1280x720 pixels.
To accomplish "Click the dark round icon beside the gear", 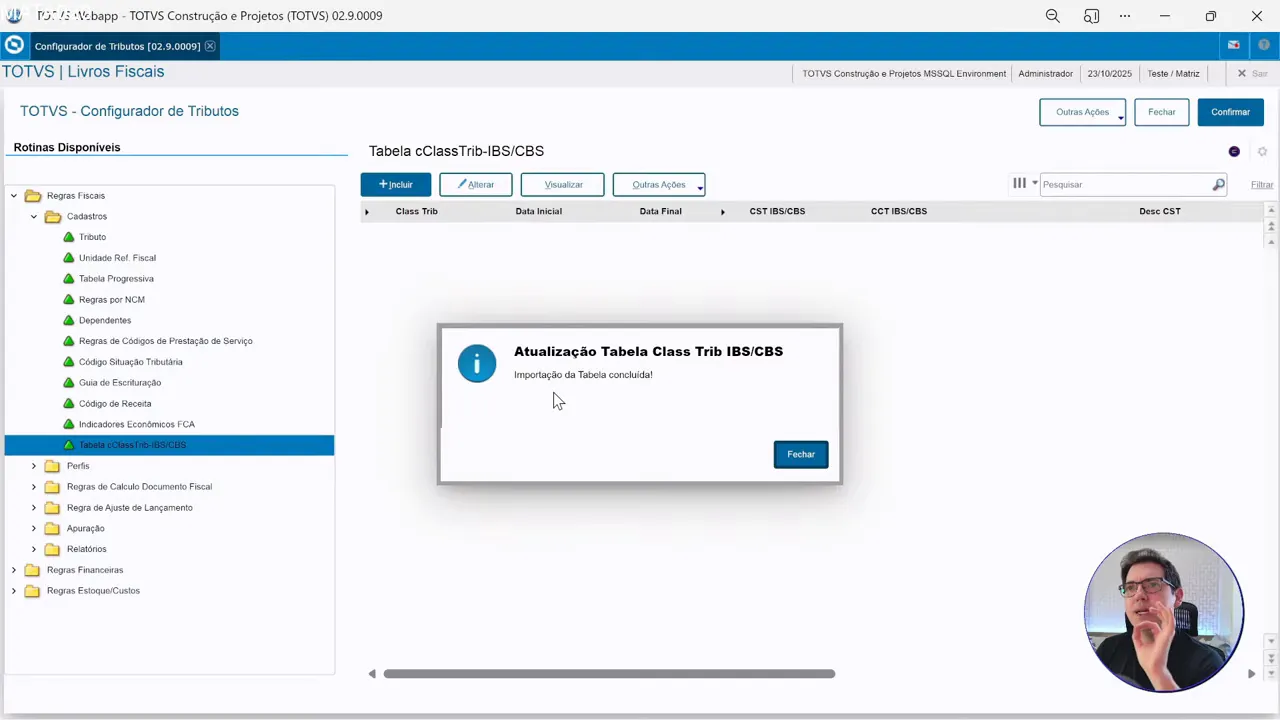I will [x=1234, y=152].
